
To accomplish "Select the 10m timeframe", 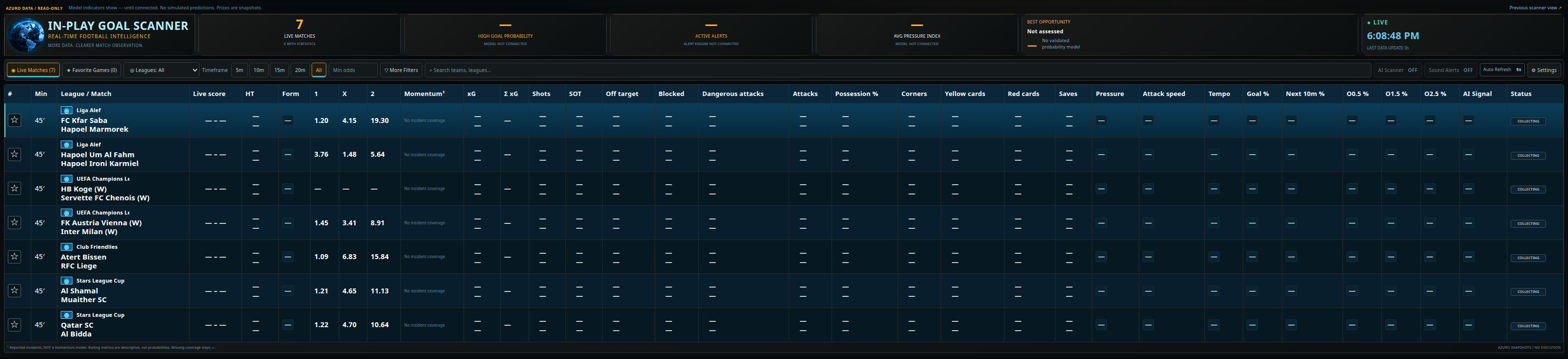I will coord(259,70).
